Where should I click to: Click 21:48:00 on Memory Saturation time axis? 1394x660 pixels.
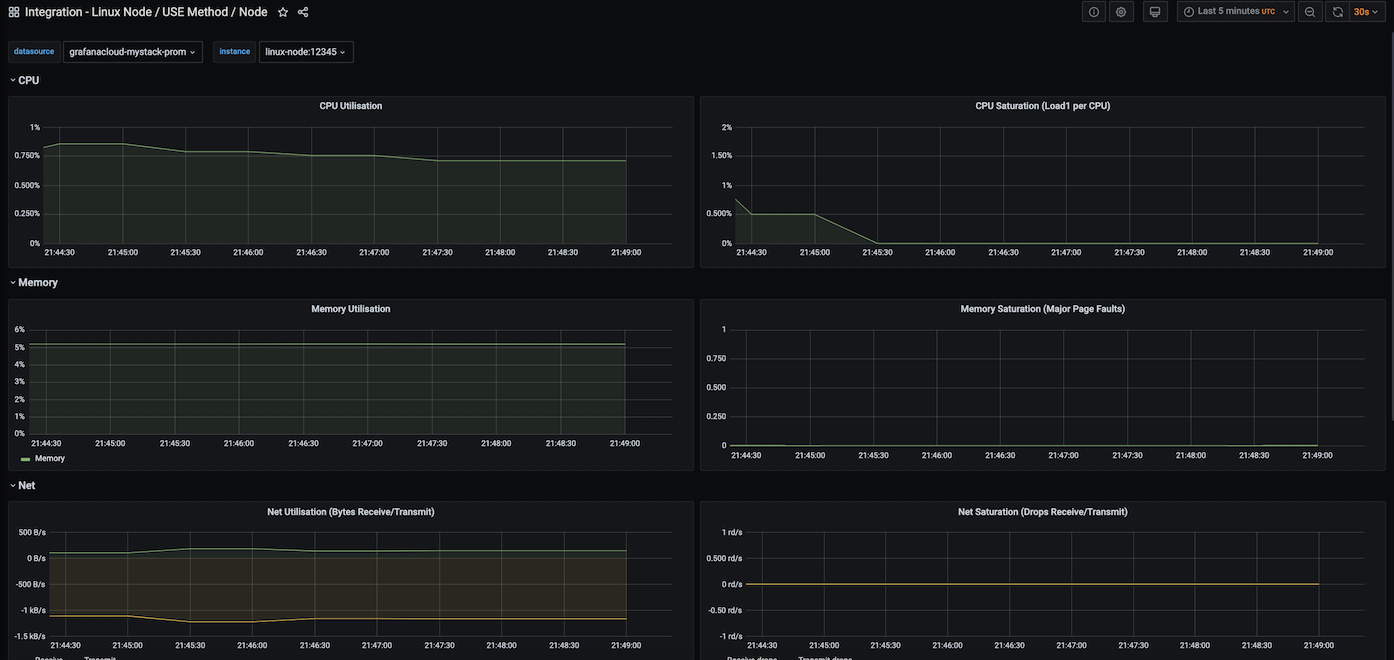coord(1191,456)
